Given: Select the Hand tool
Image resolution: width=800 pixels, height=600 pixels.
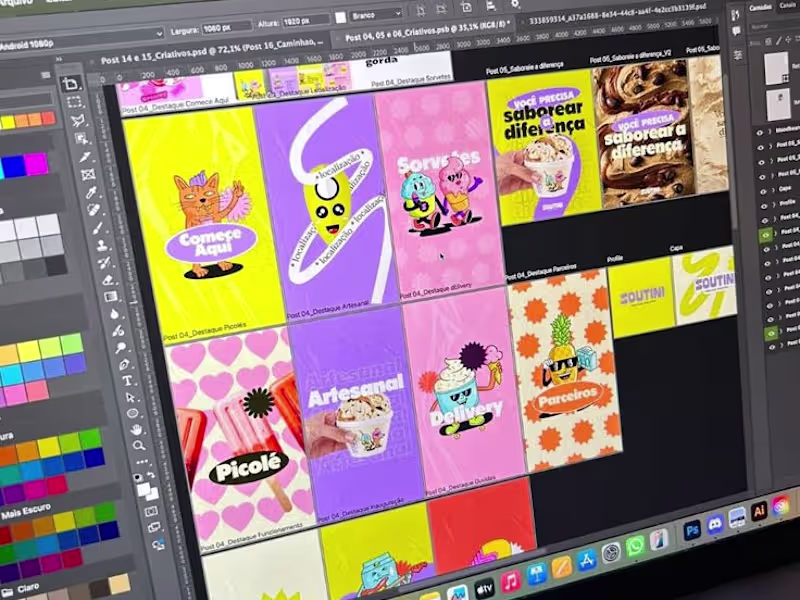Looking at the screenshot, I should click(136, 430).
